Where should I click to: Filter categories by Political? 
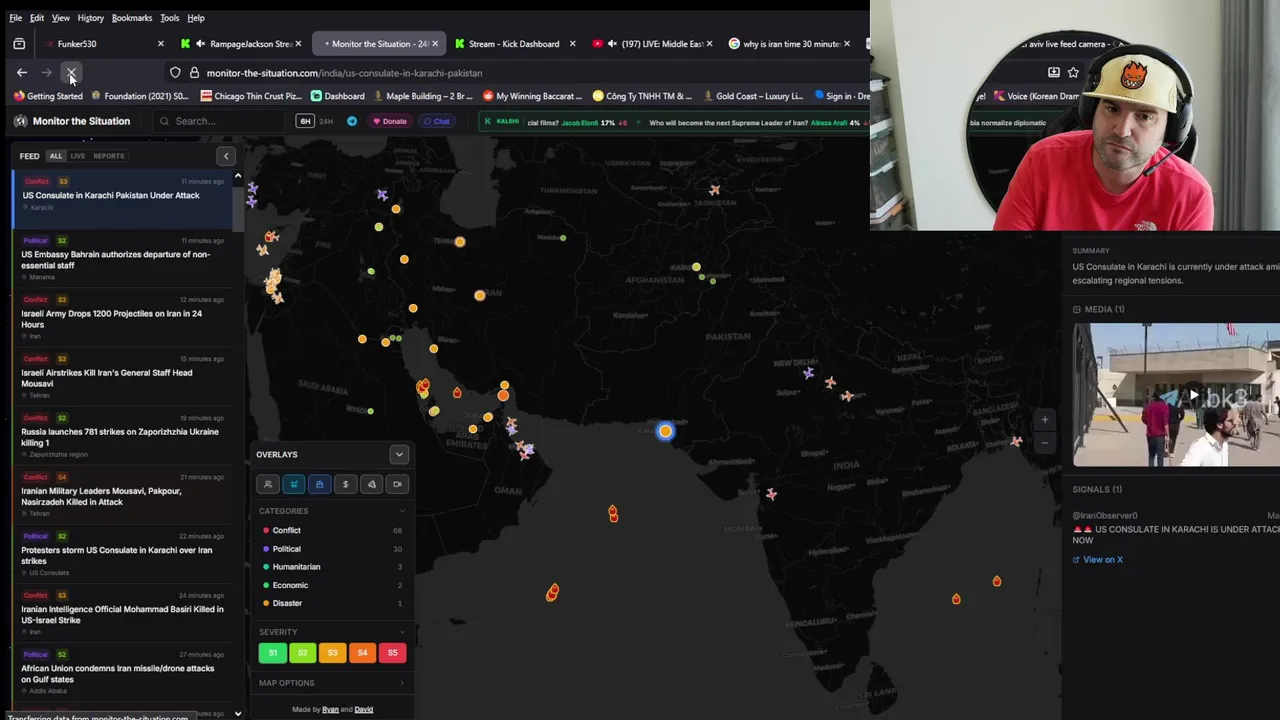330,549
